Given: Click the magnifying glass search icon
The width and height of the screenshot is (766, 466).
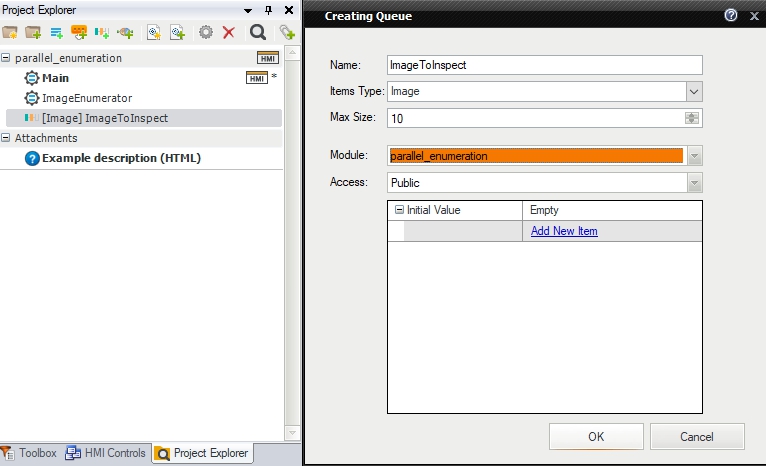Looking at the screenshot, I should [257, 33].
